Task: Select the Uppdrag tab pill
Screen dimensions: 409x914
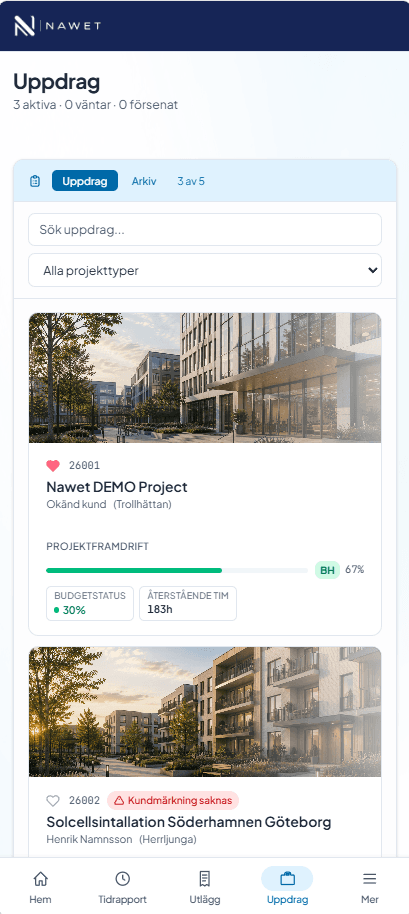Action: [85, 181]
